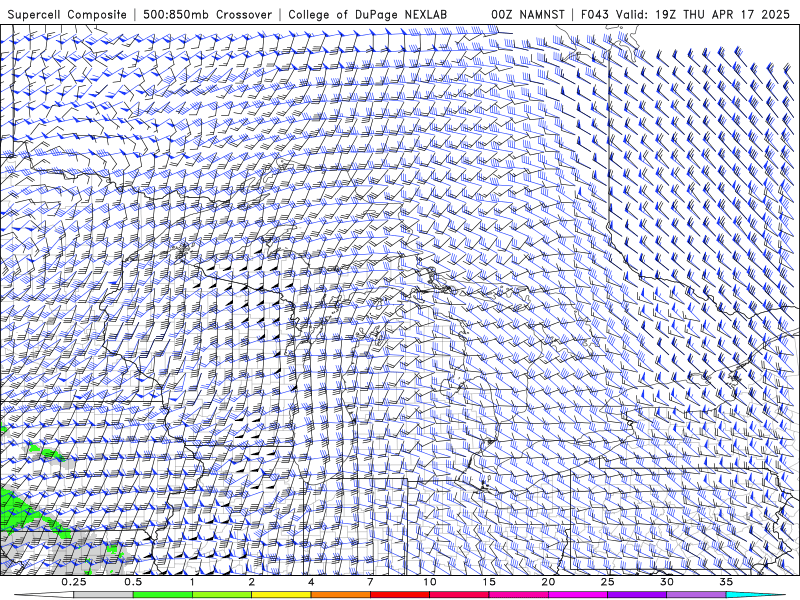Image resolution: width=800 pixels, height=600 pixels.
Task: Click the "00Z NAMNST" model run label
Action: coord(528,15)
